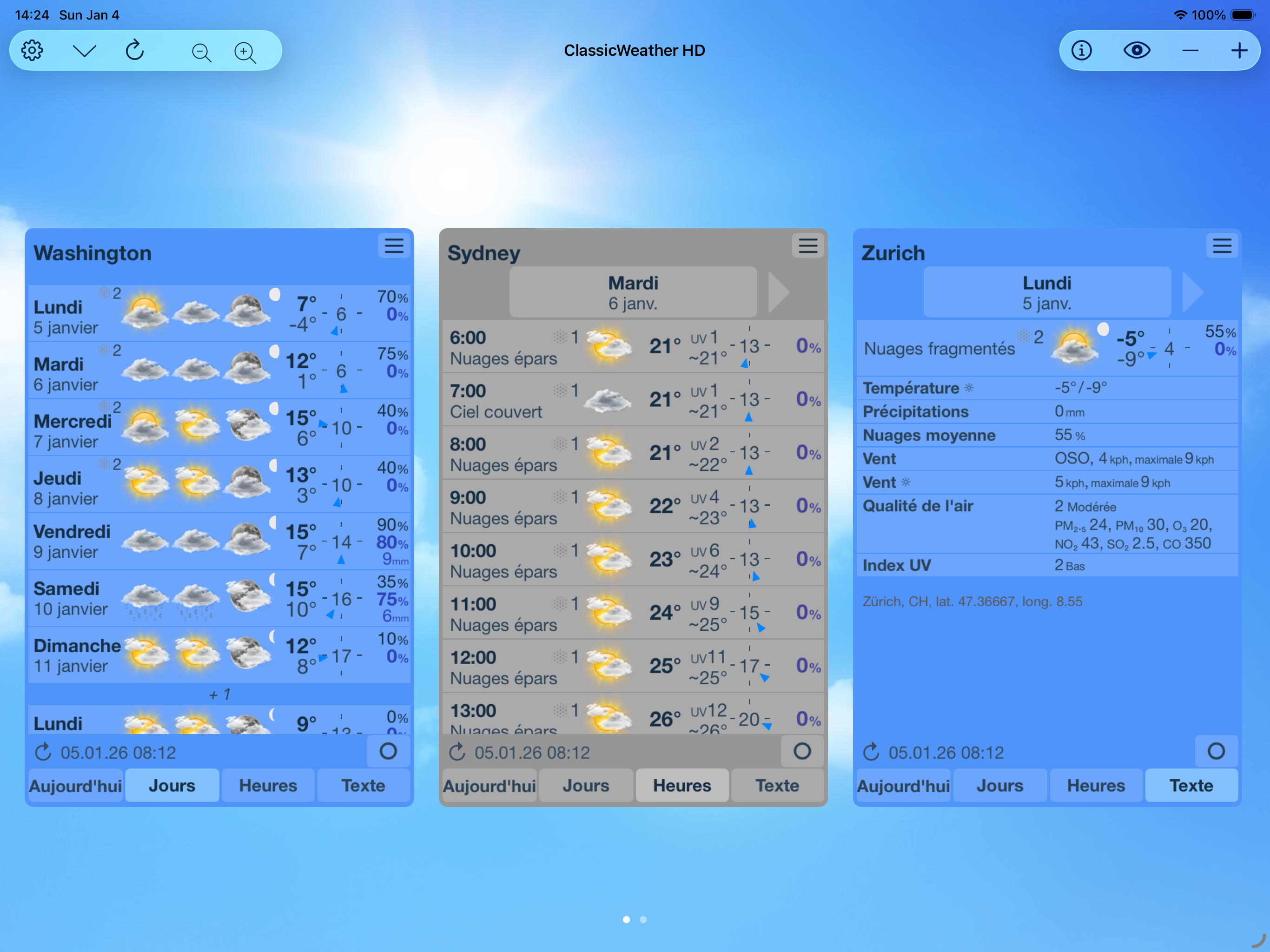Toggle the circle button in the Washington panel
This screenshot has height=952, width=1270.
388,751
